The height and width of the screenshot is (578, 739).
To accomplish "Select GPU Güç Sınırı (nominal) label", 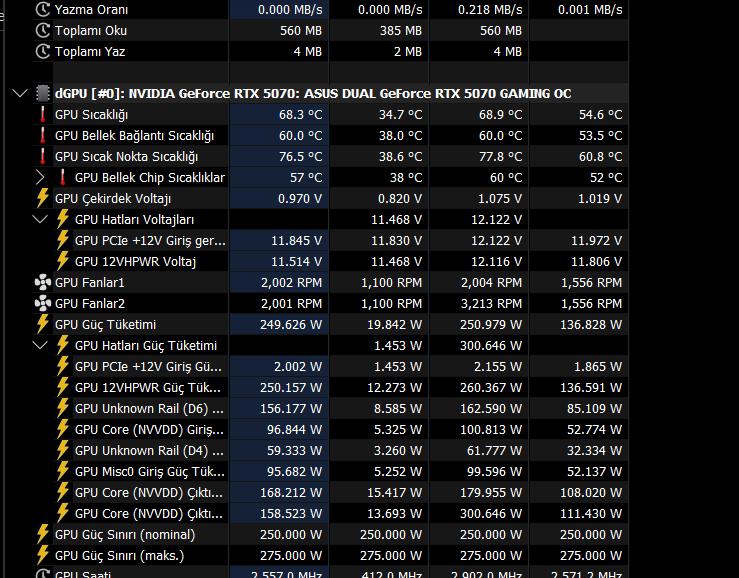I will coord(125,535).
